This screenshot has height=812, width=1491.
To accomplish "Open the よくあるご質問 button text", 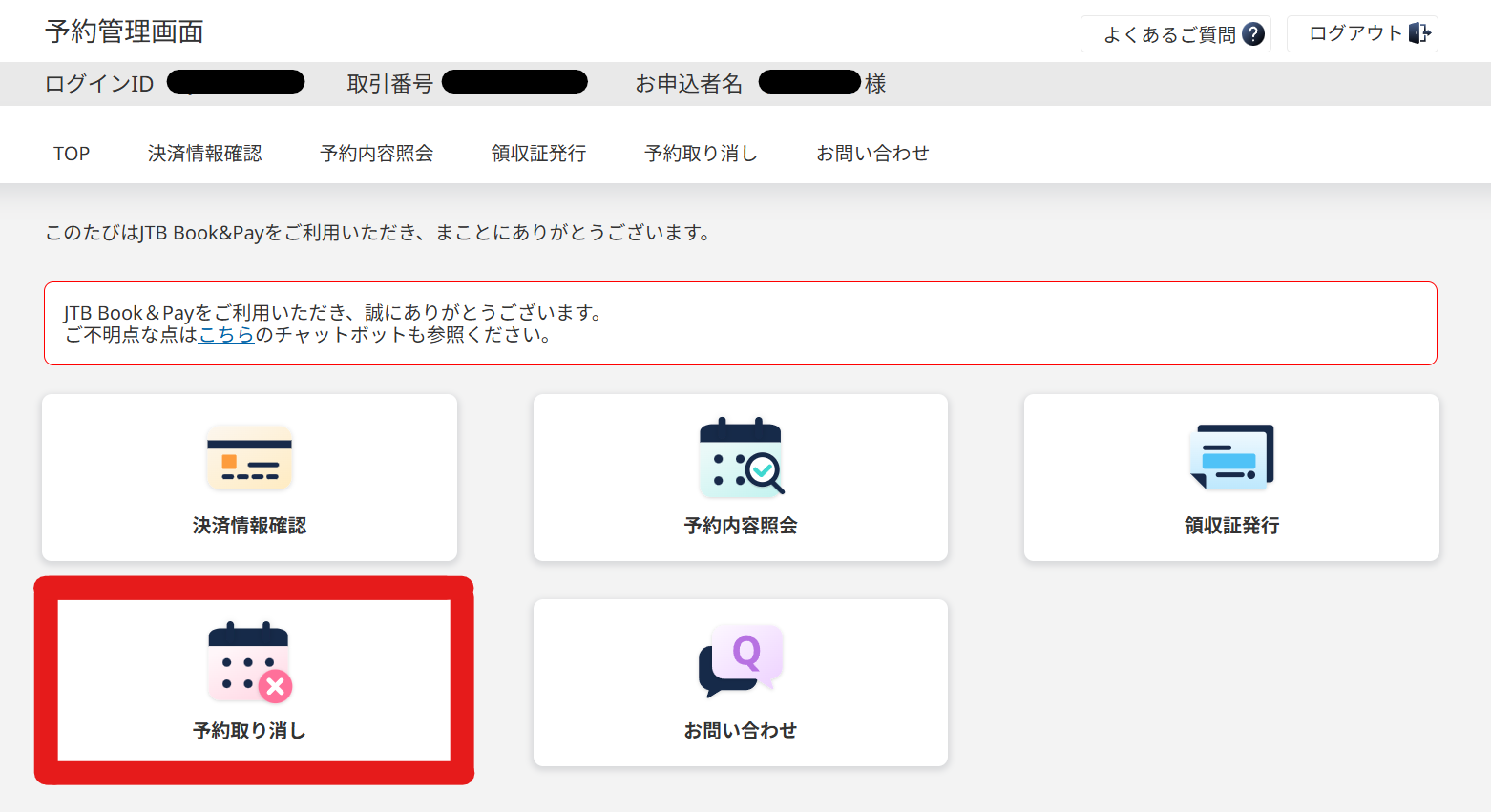I will tap(1169, 34).
